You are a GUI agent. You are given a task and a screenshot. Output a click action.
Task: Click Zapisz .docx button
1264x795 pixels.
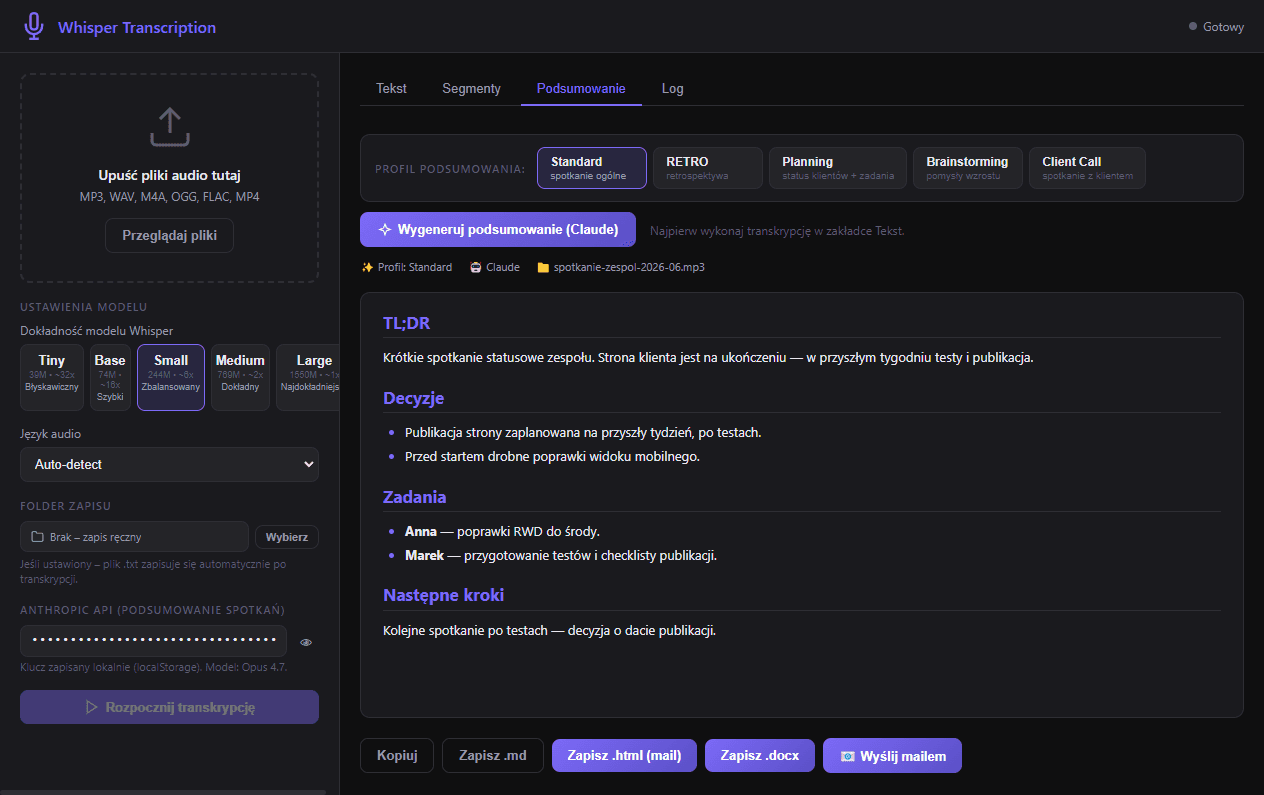tap(760, 755)
